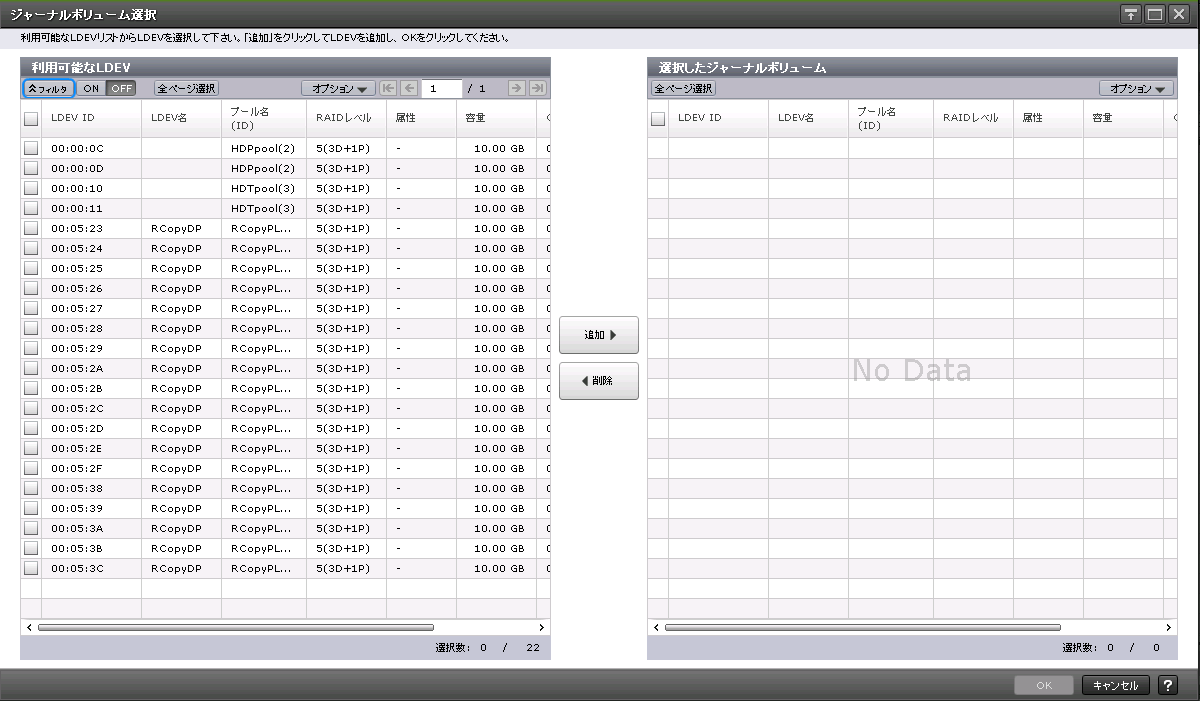Expand the フィルタ filter section

tap(49, 88)
